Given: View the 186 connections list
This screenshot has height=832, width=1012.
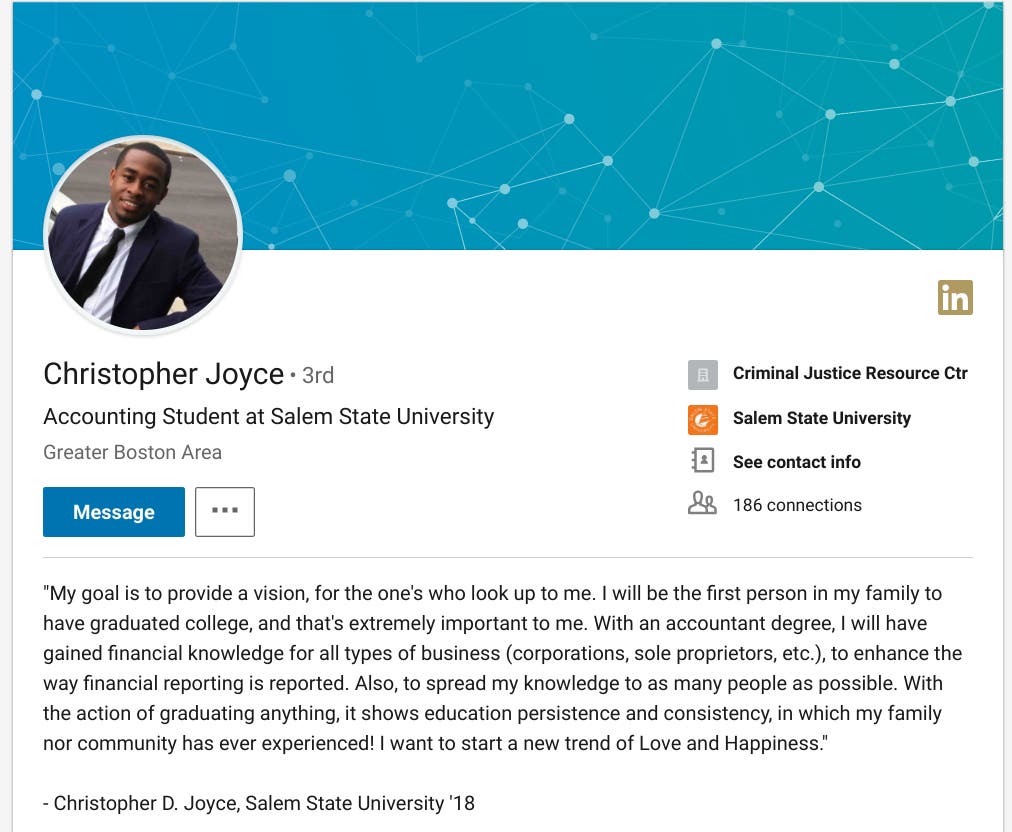Looking at the screenshot, I should click(797, 505).
